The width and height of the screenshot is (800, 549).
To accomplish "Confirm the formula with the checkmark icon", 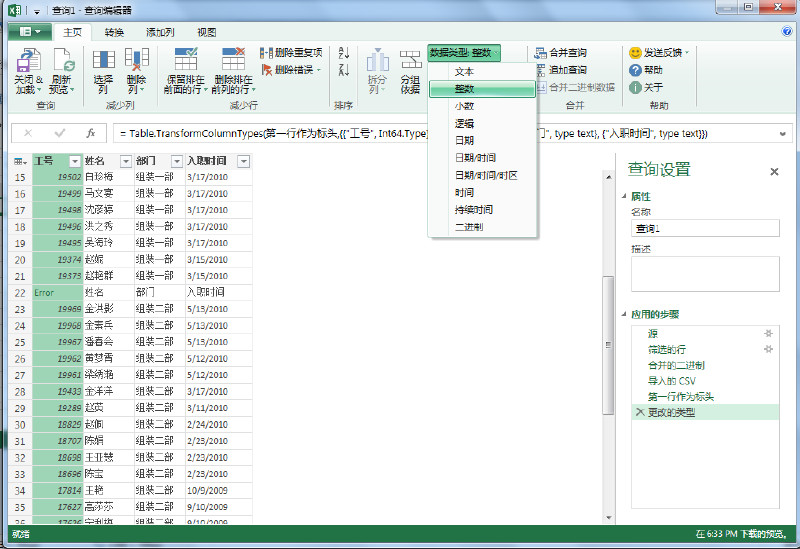I will tap(60, 133).
